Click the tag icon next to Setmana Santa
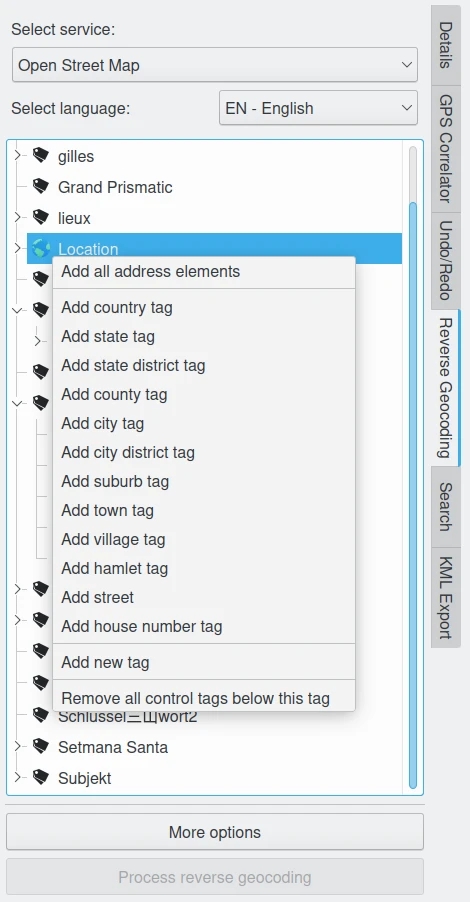The height and width of the screenshot is (902, 470). [x=40, y=747]
